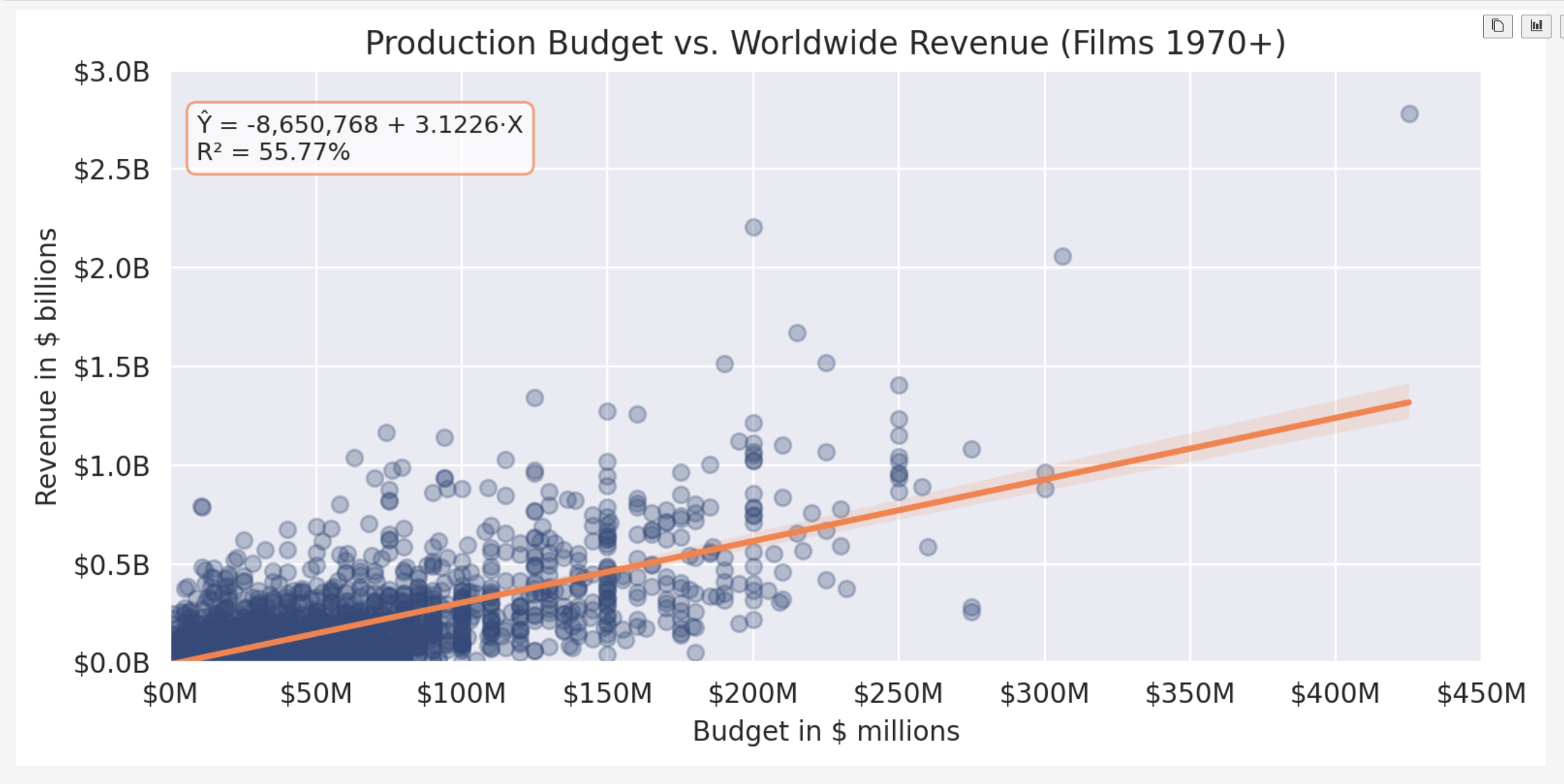1564x784 pixels.
Task: Click the highest-revenue outlier point near $2.8B
Action: point(1409,114)
